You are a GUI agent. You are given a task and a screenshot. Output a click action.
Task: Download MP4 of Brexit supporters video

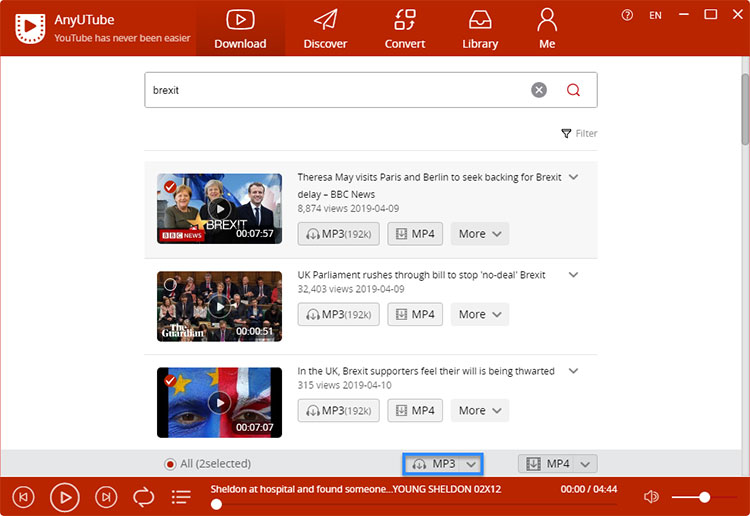[415, 410]
